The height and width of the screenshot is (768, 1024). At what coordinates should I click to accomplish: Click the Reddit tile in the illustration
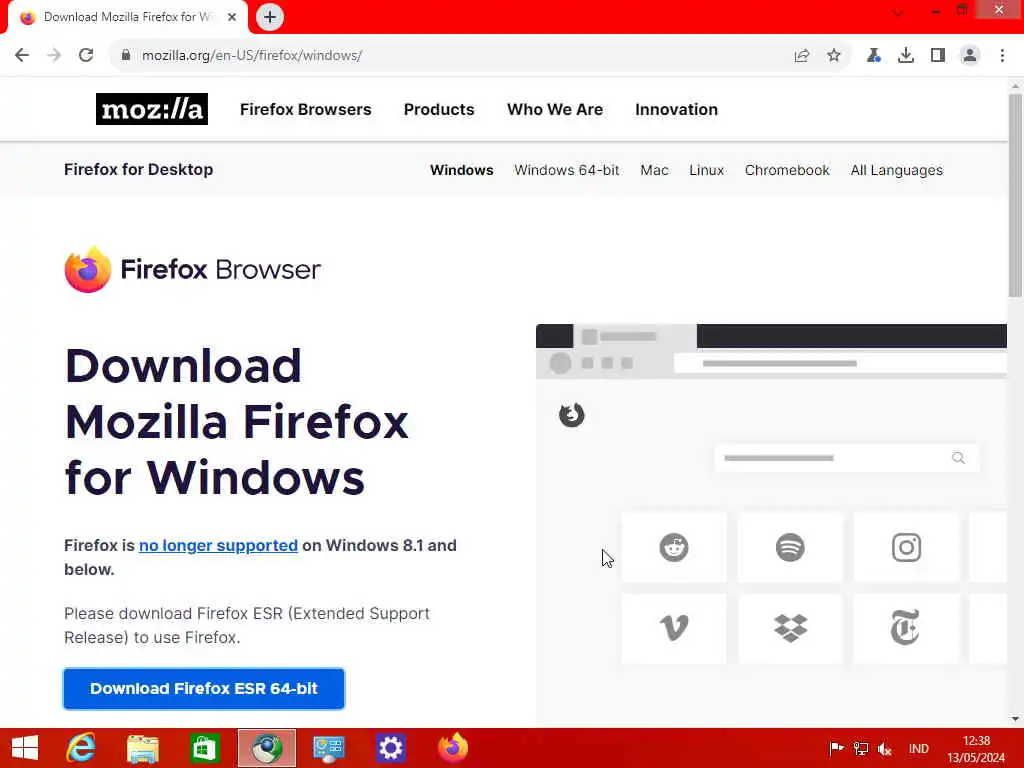point(674,547)
